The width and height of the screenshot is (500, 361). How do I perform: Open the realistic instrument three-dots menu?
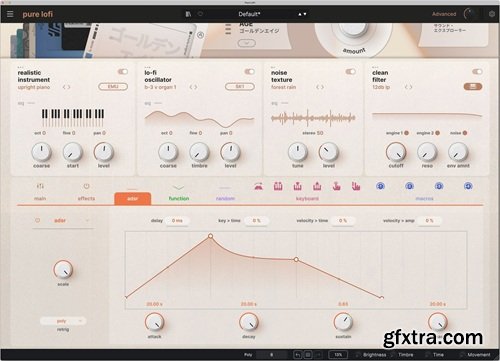pyautogui.click(x=20, y=67)
